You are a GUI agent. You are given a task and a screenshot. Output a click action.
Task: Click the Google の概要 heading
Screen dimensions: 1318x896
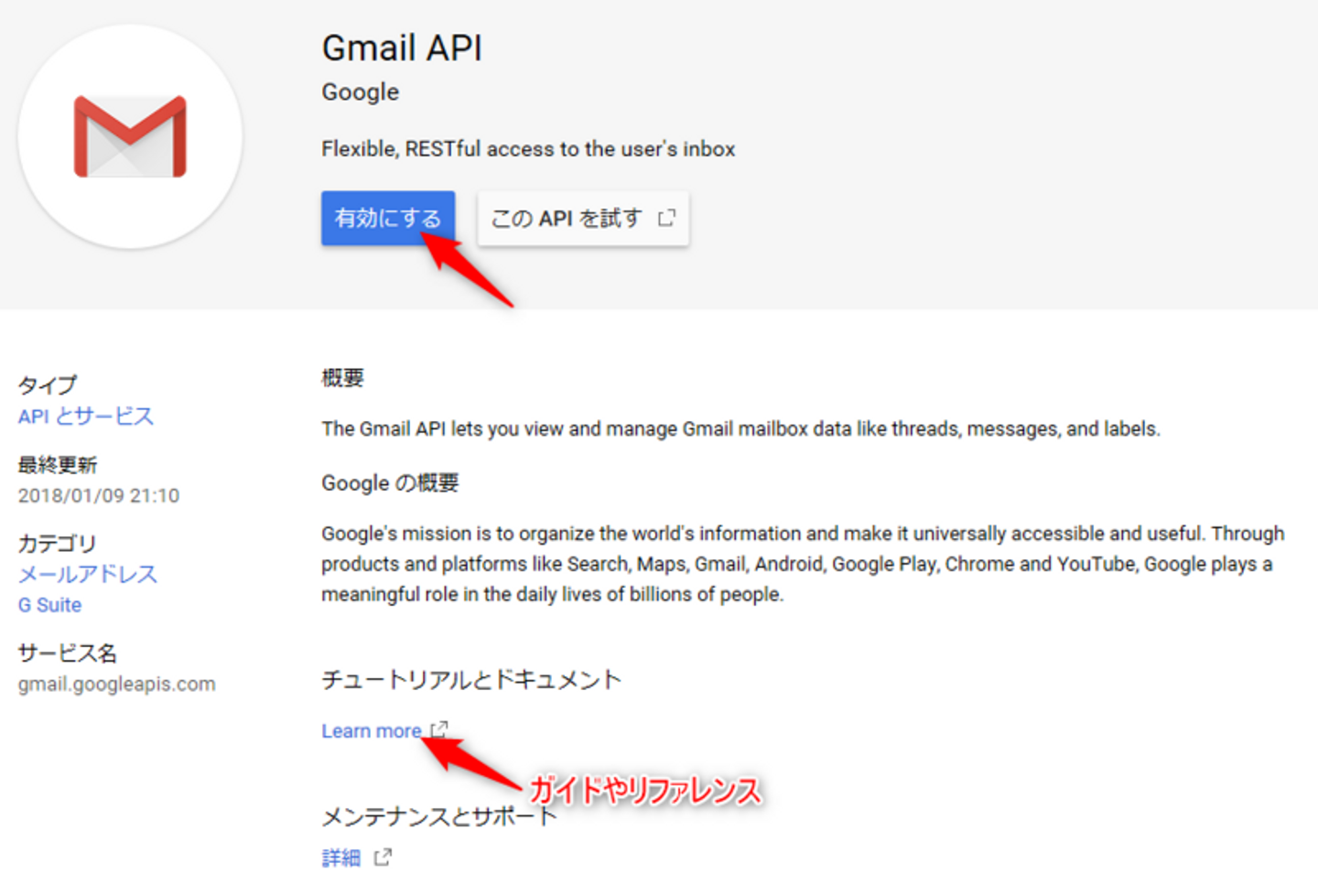(390, 482)
